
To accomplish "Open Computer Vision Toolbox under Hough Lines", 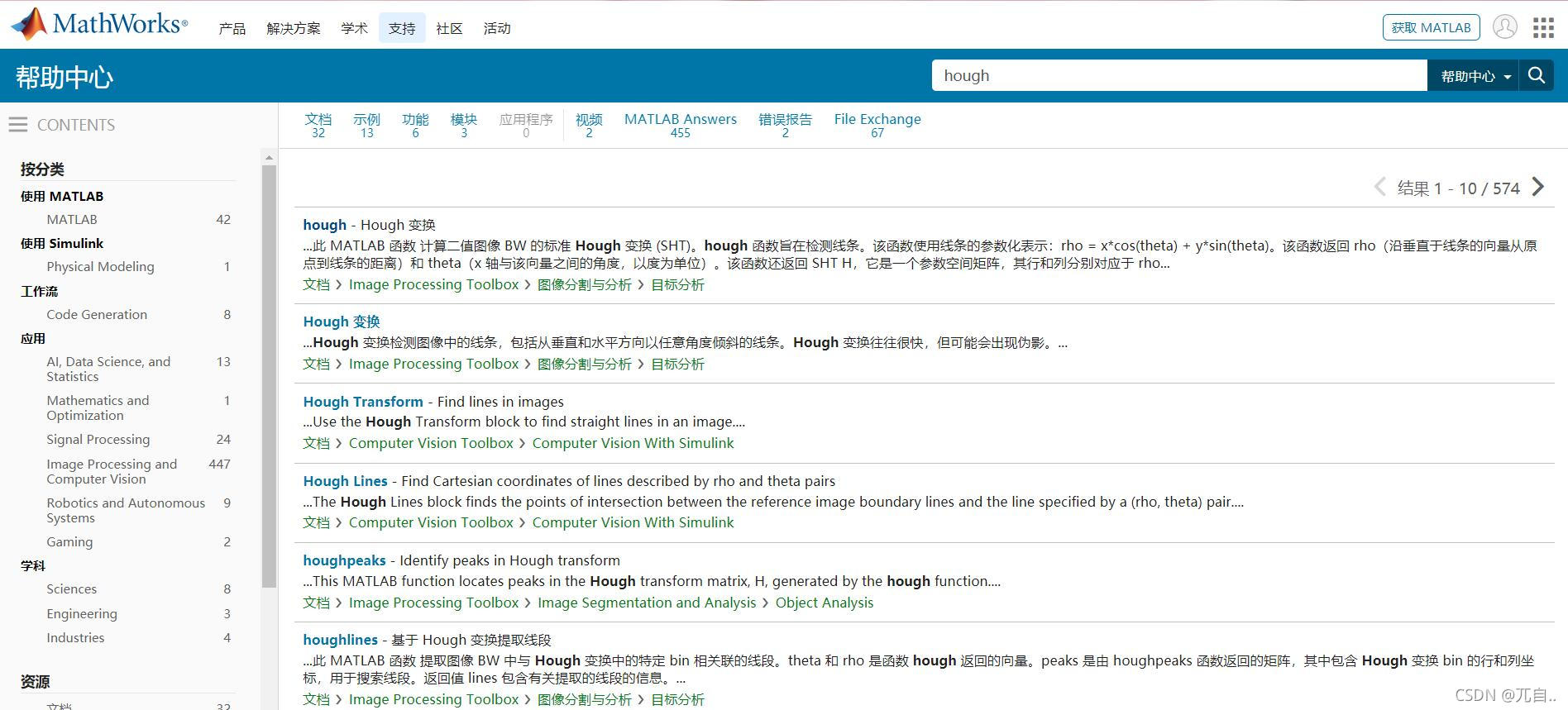I will (x=431, y=522).
